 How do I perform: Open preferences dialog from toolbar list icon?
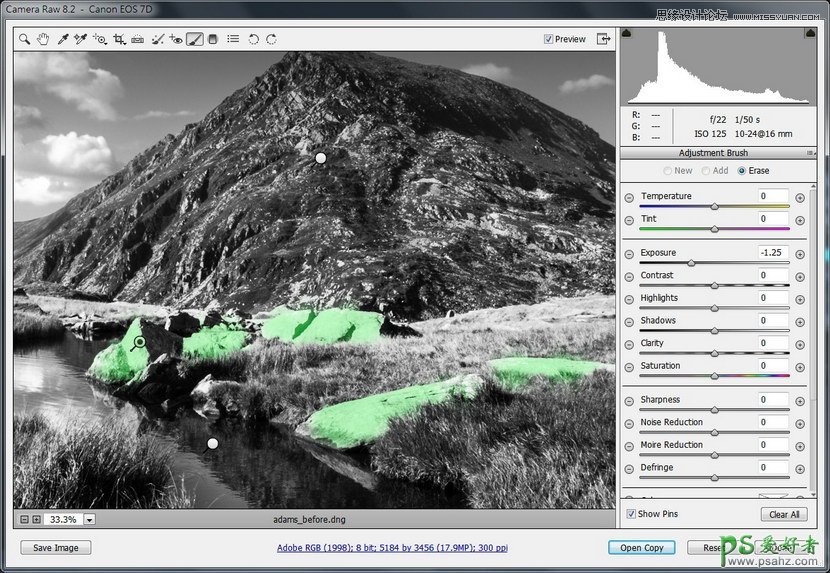coord(233,40)
